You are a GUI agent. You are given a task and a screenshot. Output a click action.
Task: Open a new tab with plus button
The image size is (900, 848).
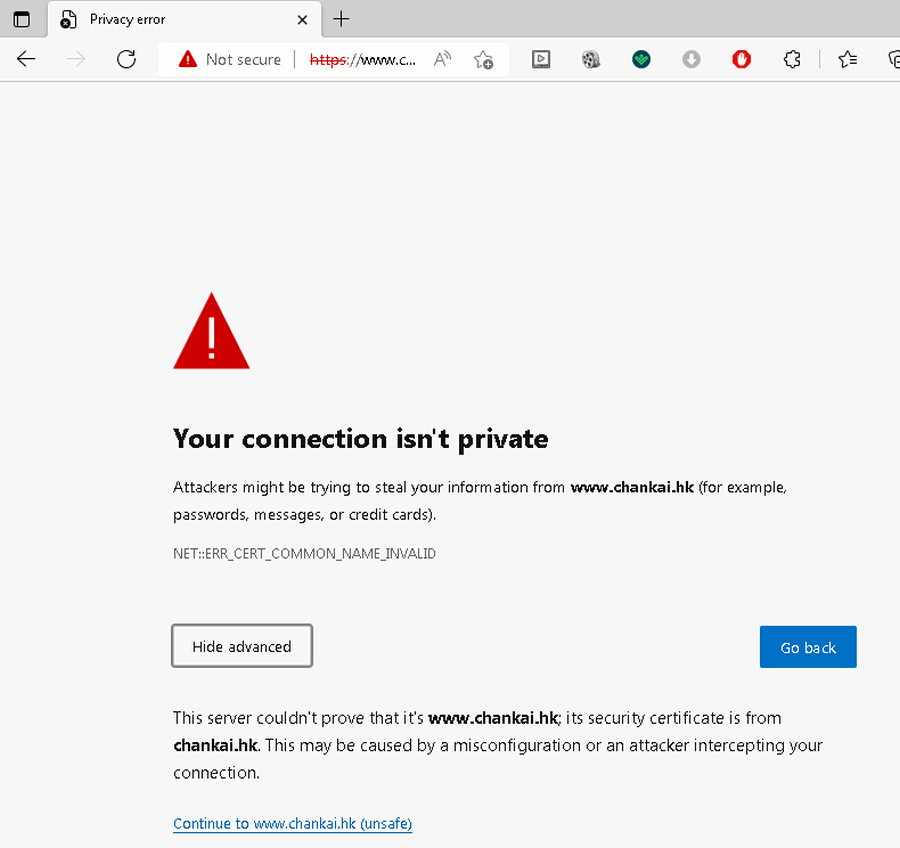click(341, 19)
